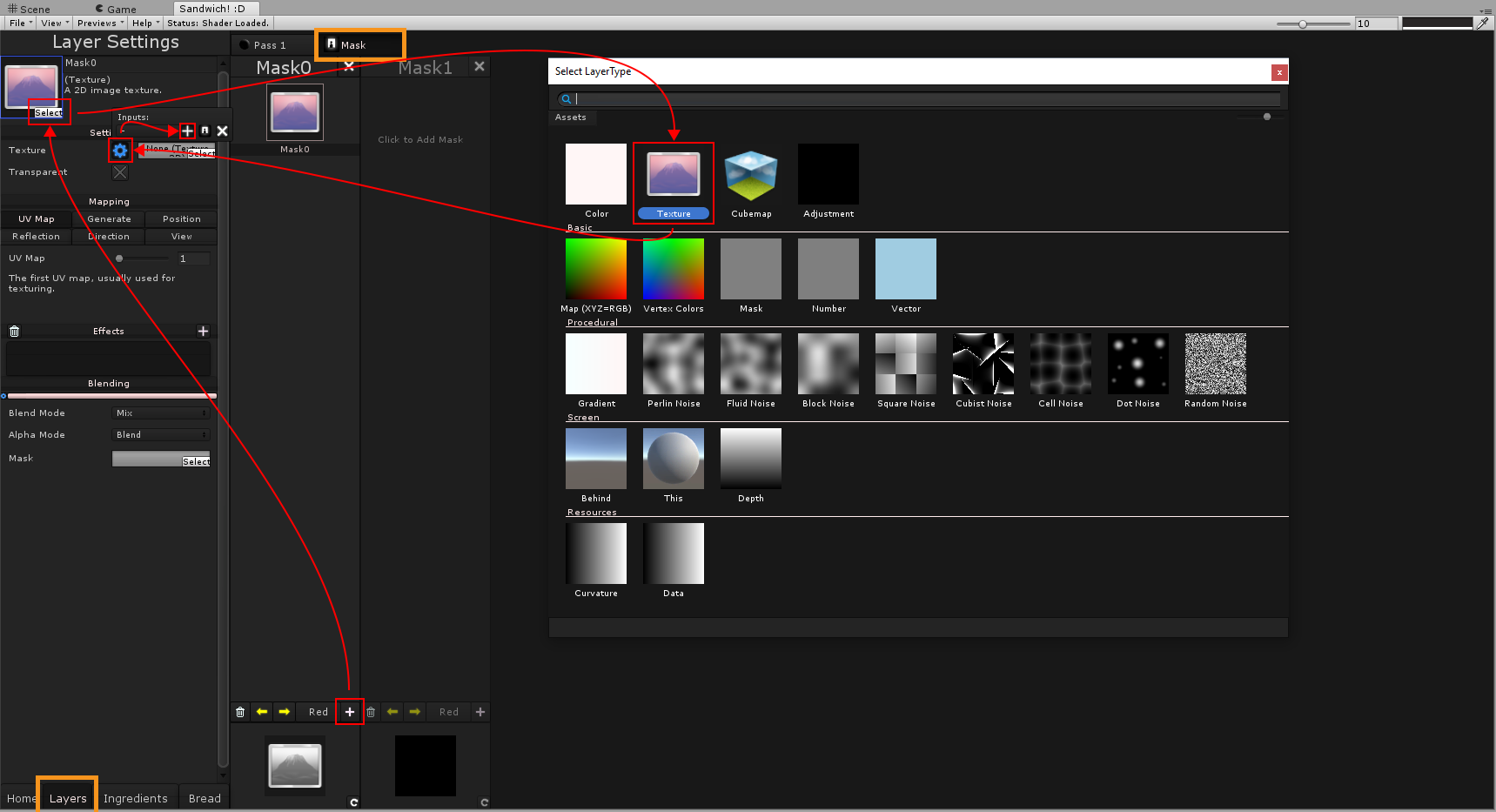Open the Help menu
Image resolution: width=1496 pixels, height=812 pixels.
point(145,23)
